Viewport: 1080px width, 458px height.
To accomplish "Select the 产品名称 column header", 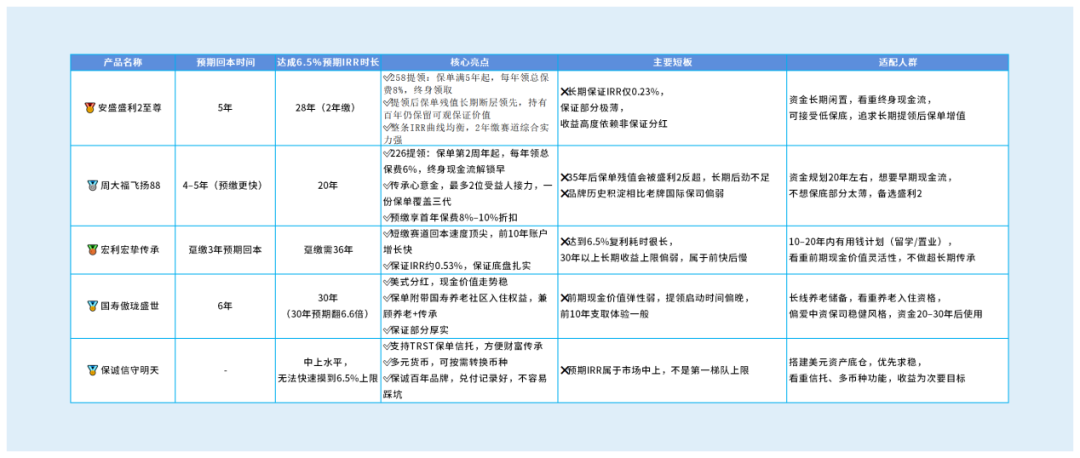I will pos(123,61).
